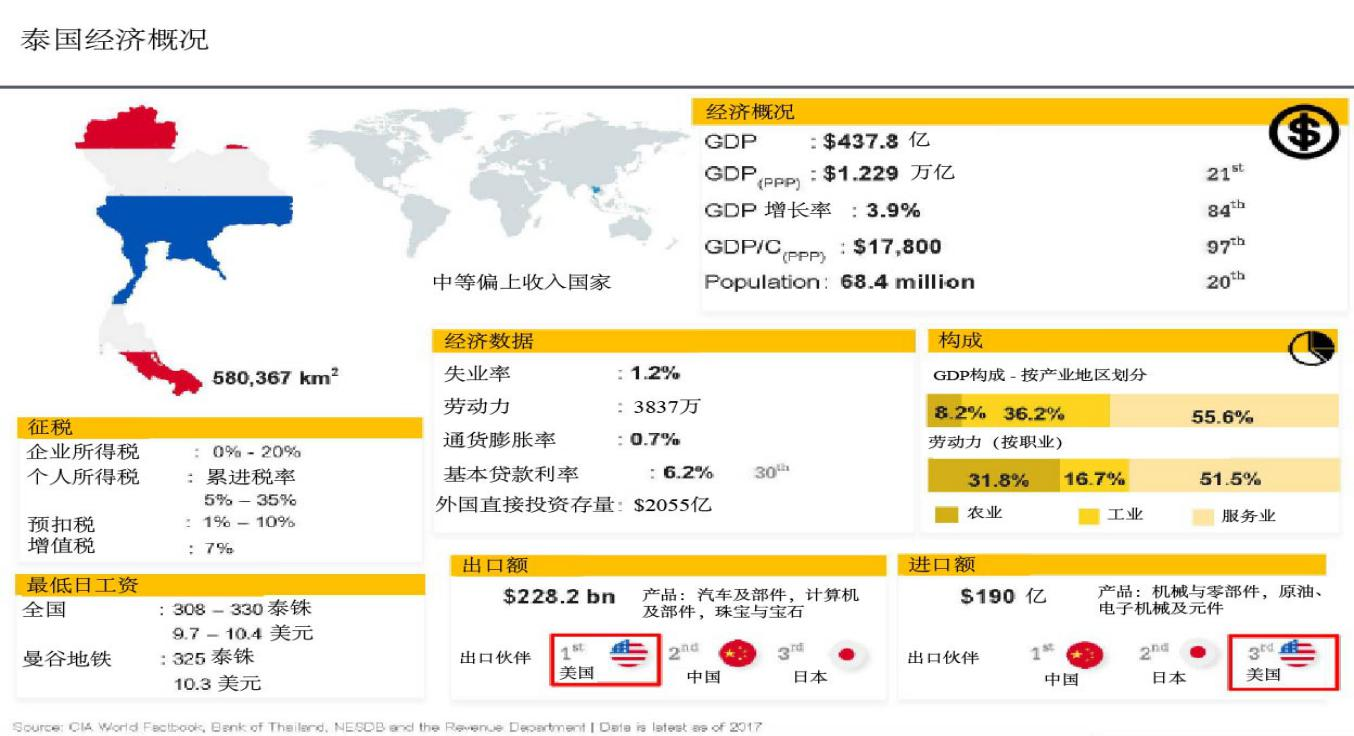Click the 个人所得税 label
This screenshot has height=736, width=1354.
point(82,476)
